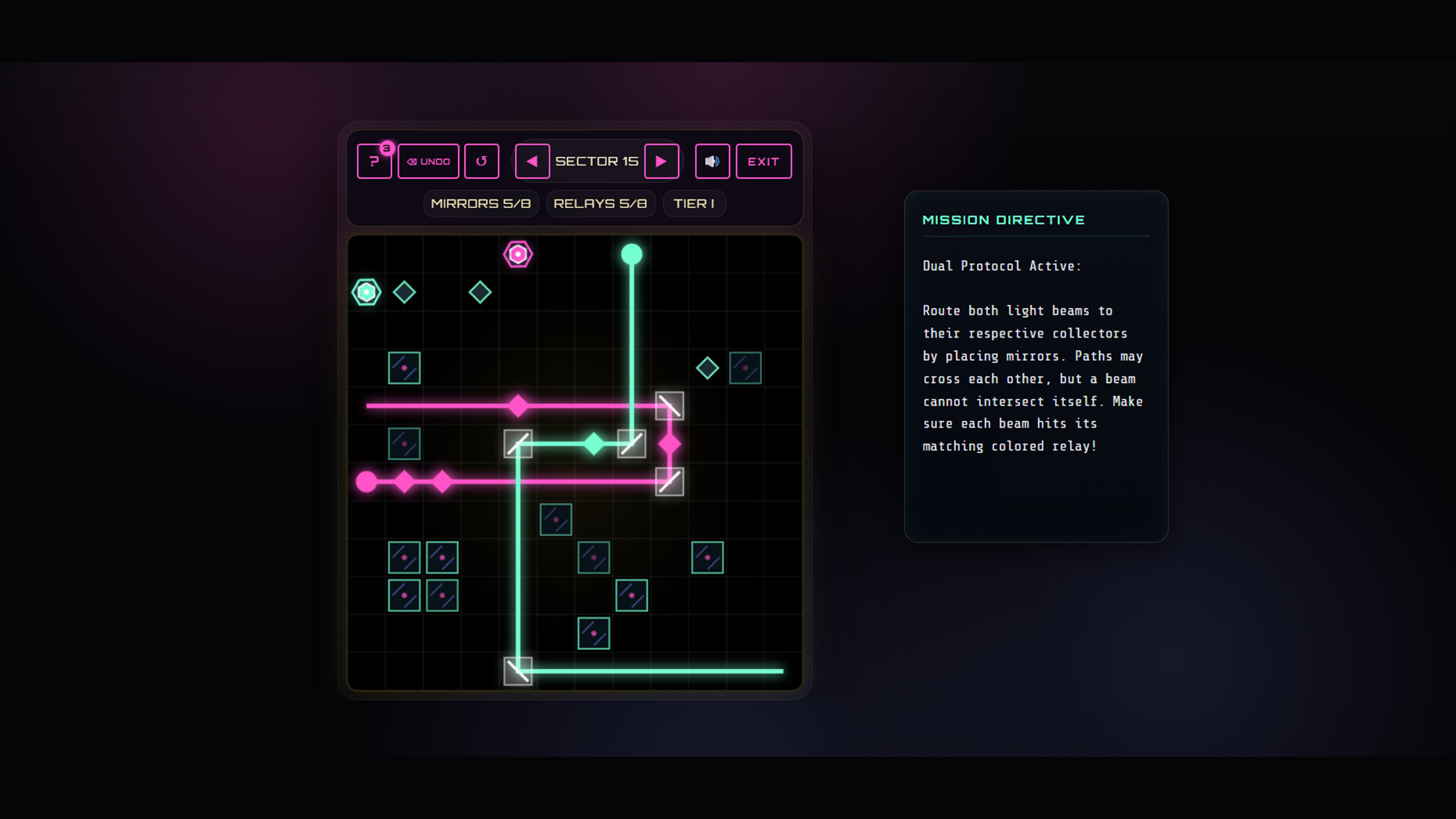Click the teal beam emitter circle
This screenshot has width=1456, height=819.
(x=632, y=254)
